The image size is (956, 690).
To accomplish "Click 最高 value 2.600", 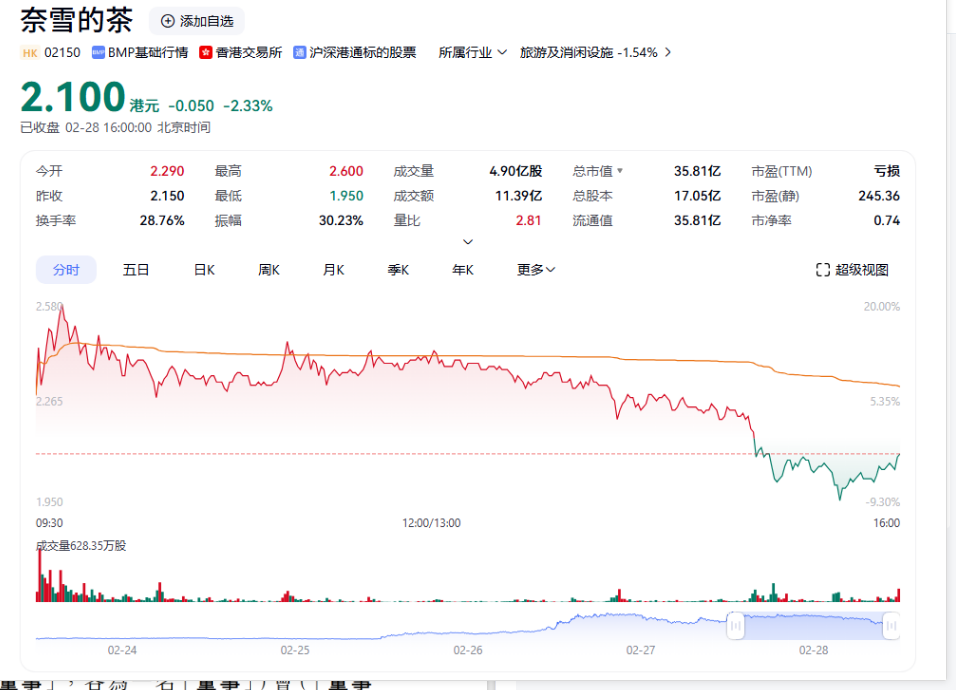I will (346, 171).
